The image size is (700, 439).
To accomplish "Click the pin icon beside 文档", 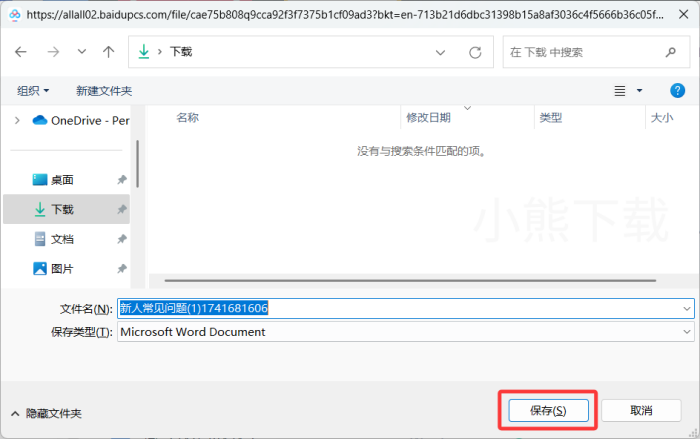I will (x=122, y=239).
